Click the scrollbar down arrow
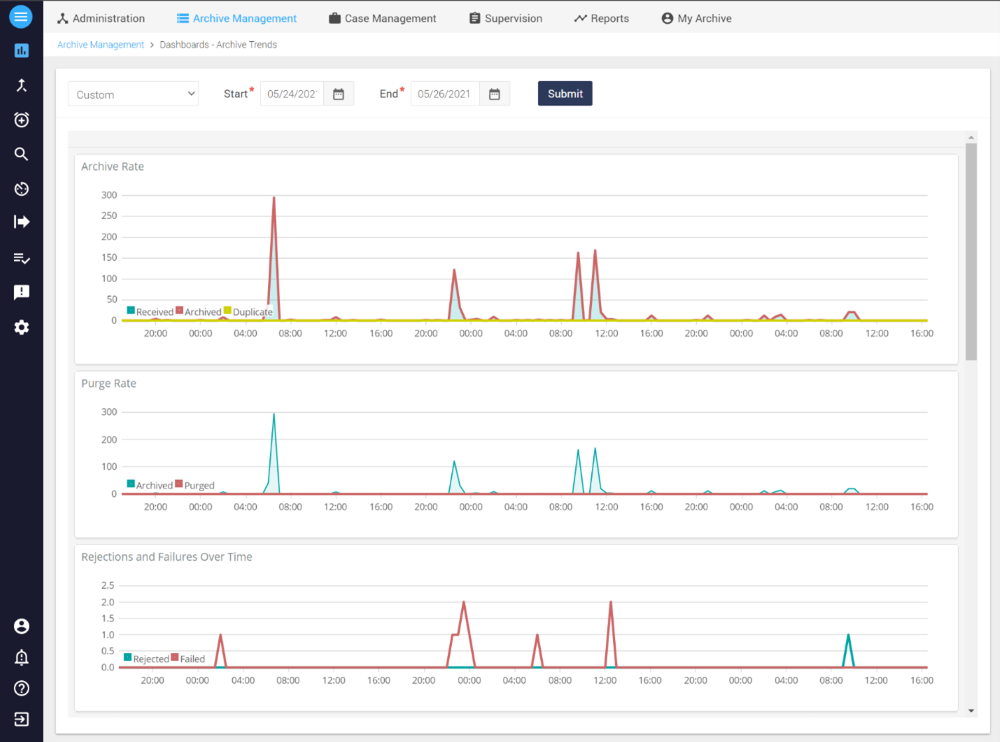The height and width of the screenshot is (742, 1000). tap(971, 710)
